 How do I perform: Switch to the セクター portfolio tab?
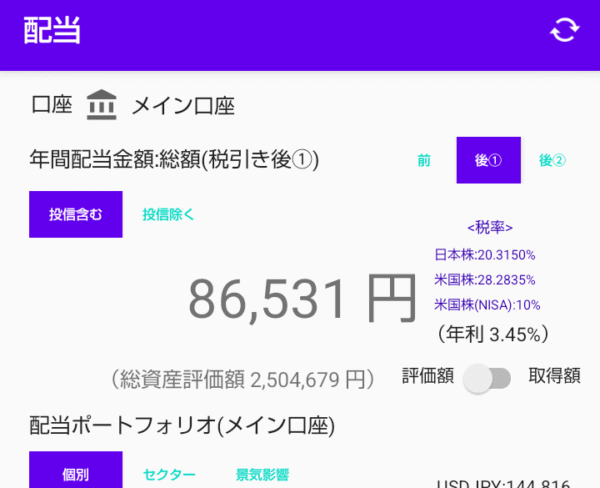pyautogui.click(x=169, y=475)
